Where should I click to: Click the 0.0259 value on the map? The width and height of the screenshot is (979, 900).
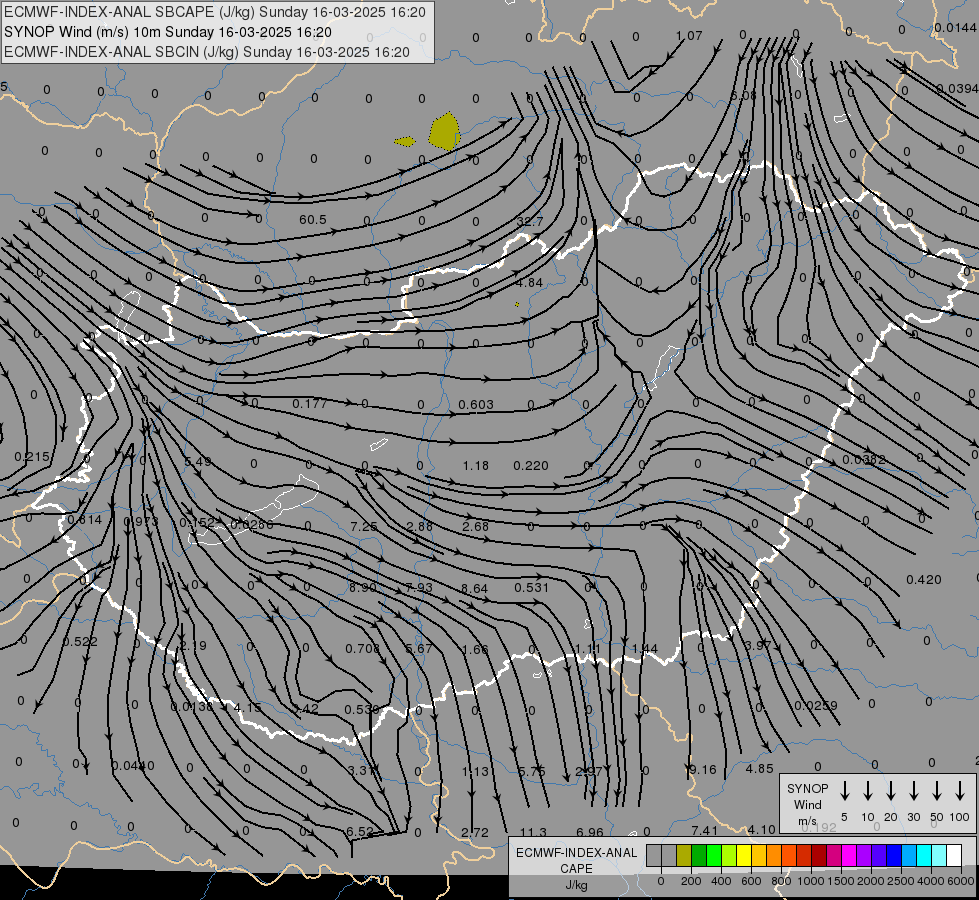pyautogui.click(x=815, y=706)
